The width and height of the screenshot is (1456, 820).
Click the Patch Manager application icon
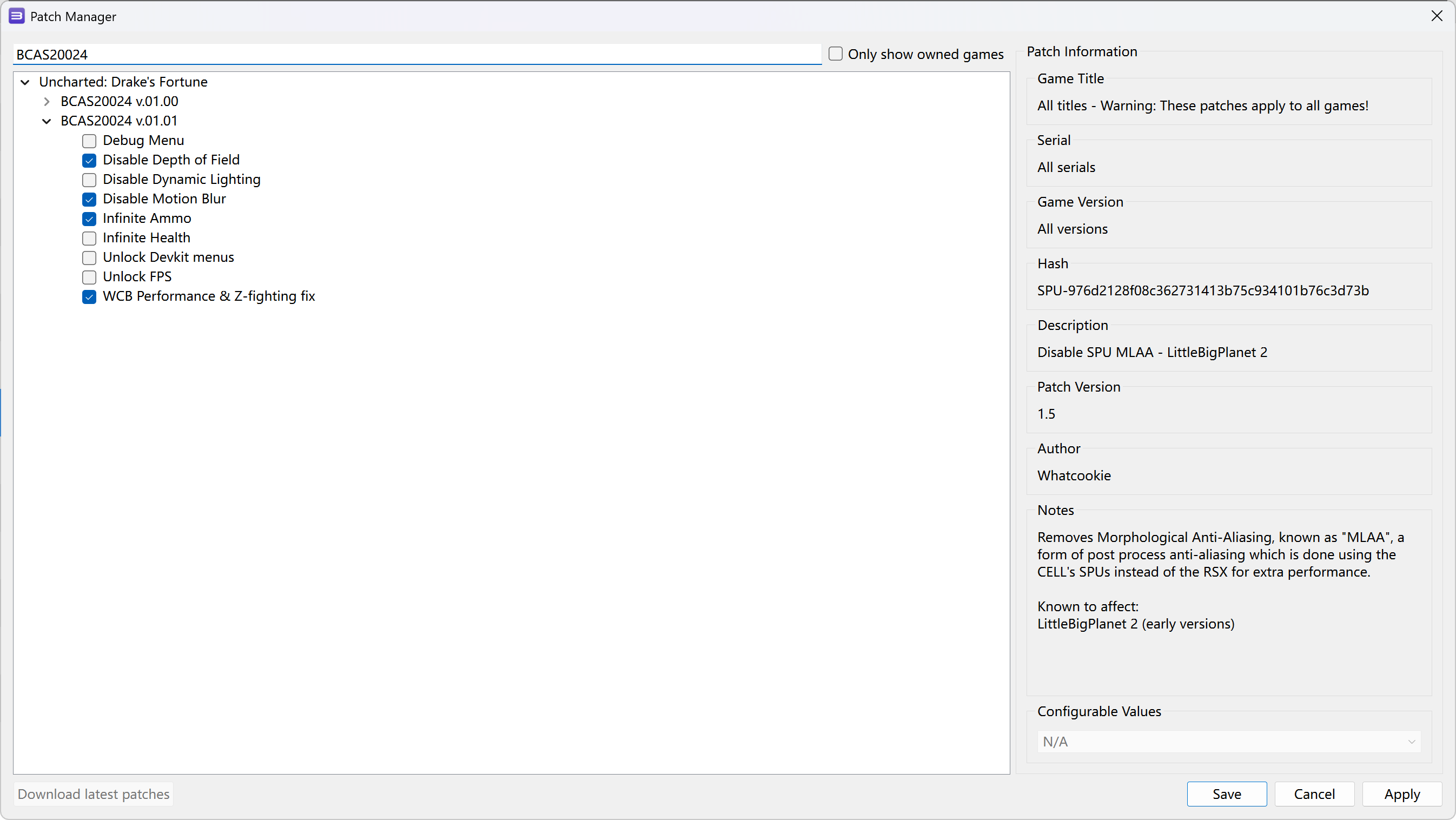tap(14, 16)
